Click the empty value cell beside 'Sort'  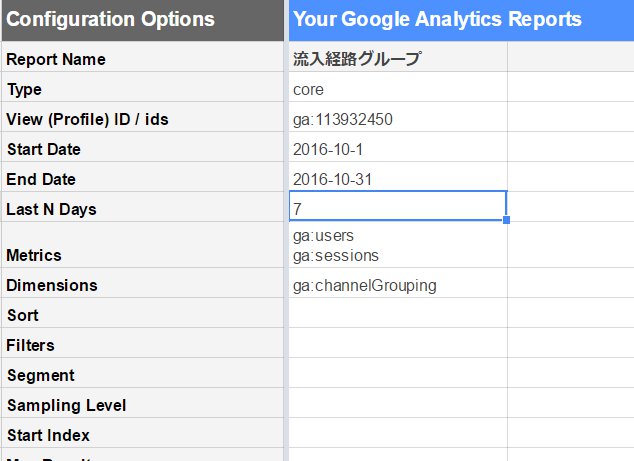tap(398, 313)
